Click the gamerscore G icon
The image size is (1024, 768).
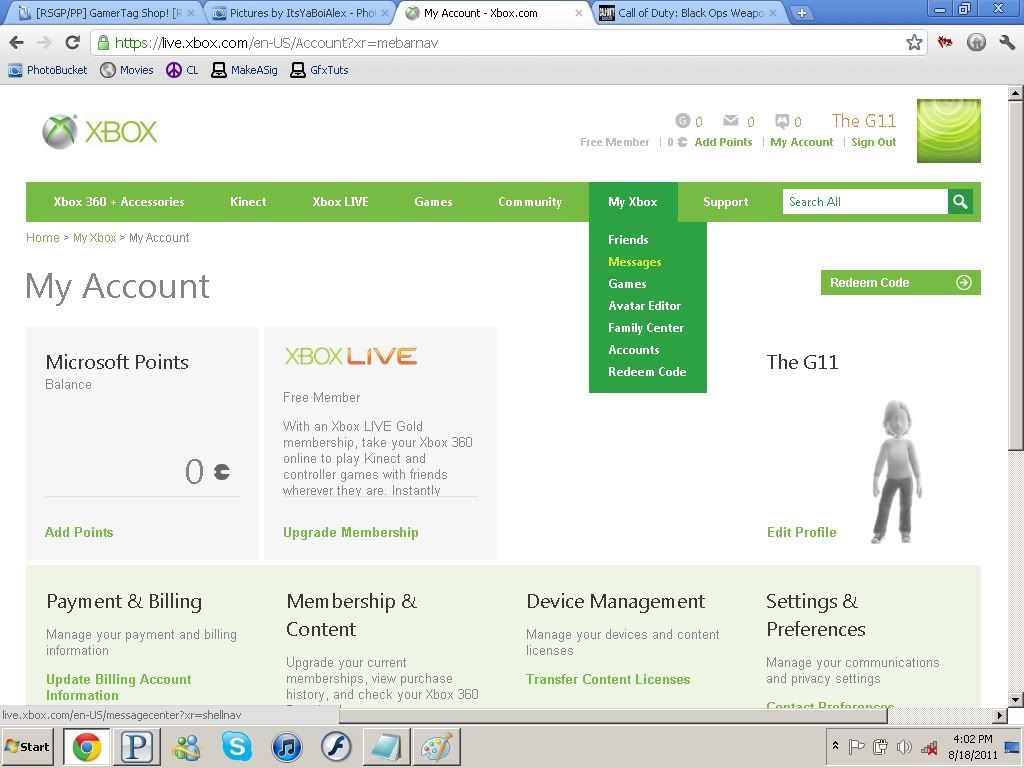(682, 121)
